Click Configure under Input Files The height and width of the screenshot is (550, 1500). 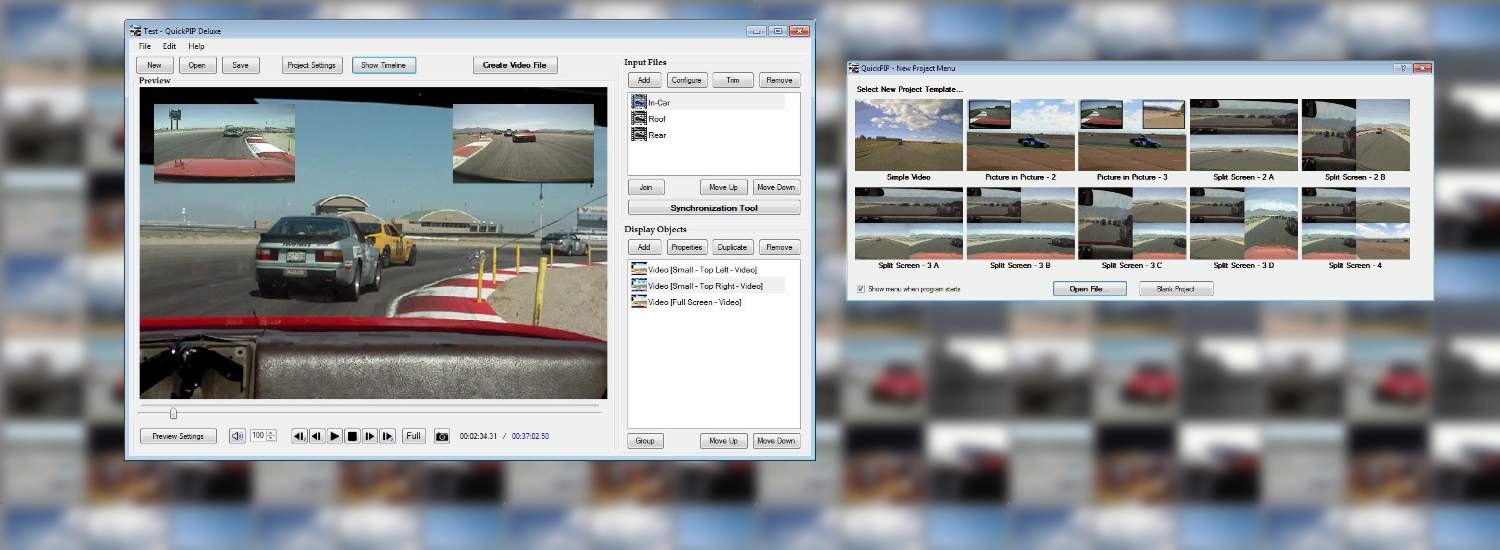click(686, 80)
